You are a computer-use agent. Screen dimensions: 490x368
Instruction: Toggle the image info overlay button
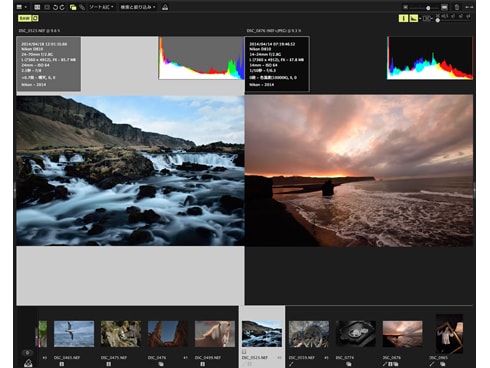pyautogui.click(x=403, y=18)
